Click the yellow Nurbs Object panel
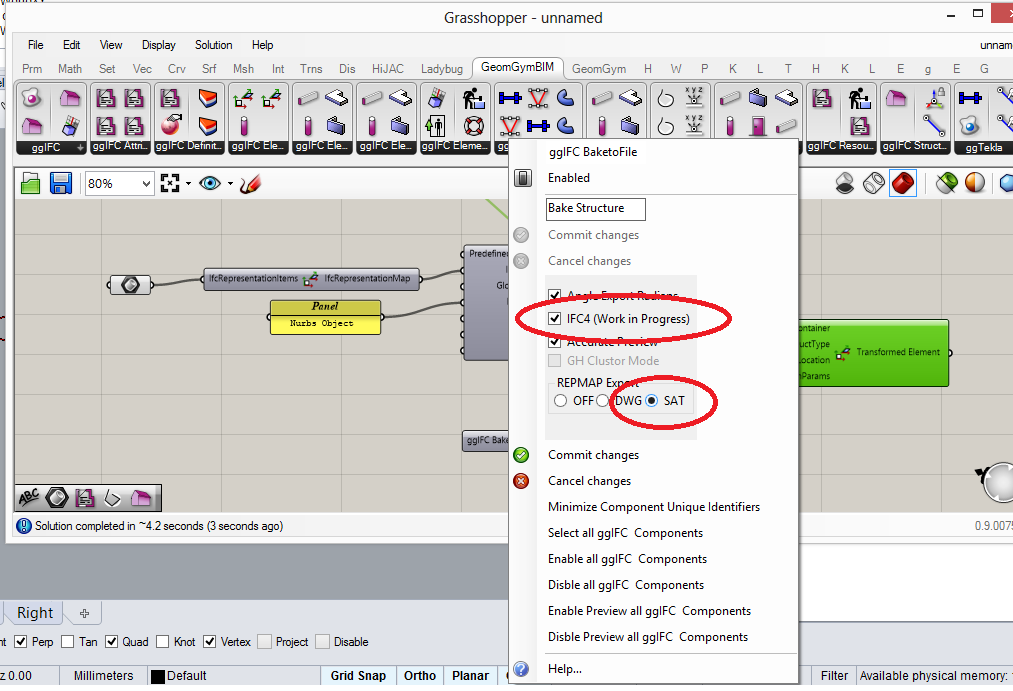Screen dimensions: 1013x691 (x=325, y=317)
